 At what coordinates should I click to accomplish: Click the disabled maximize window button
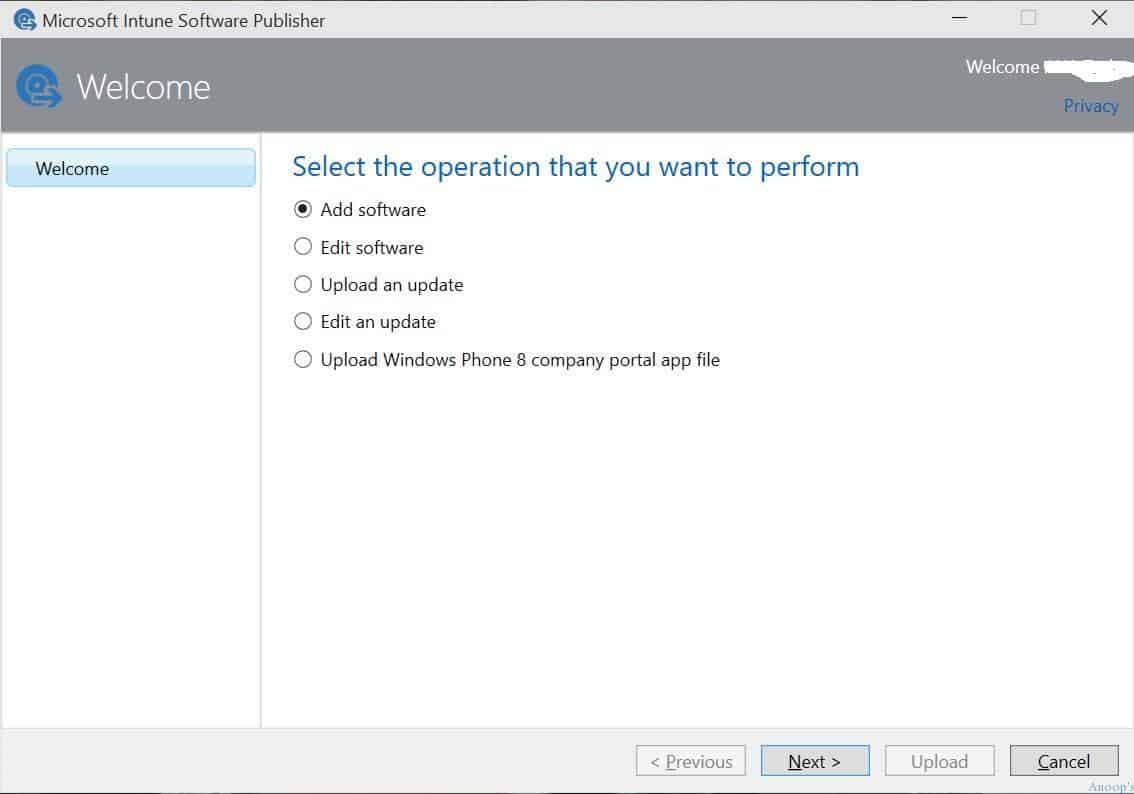pos(1028,18)
